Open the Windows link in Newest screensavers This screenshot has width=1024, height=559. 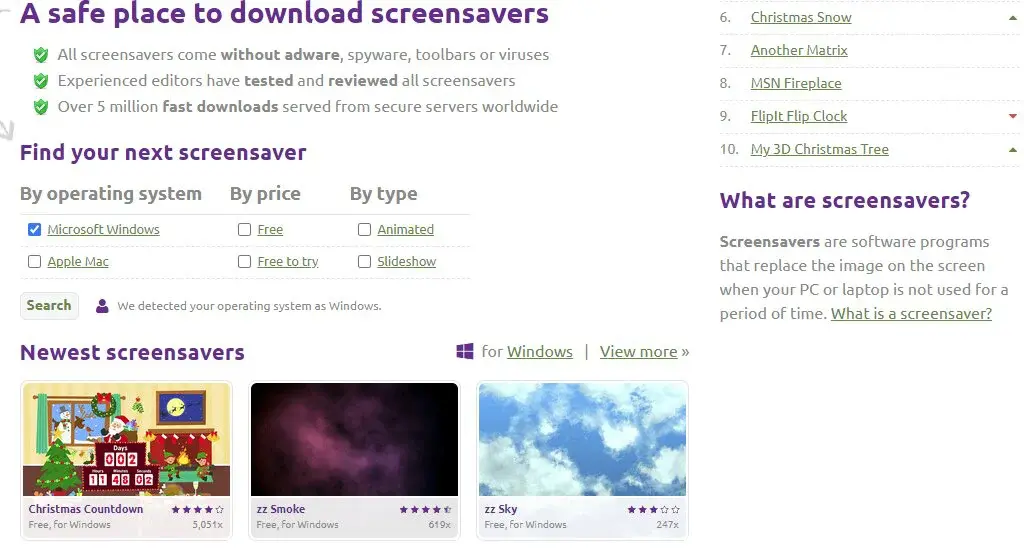539,351
